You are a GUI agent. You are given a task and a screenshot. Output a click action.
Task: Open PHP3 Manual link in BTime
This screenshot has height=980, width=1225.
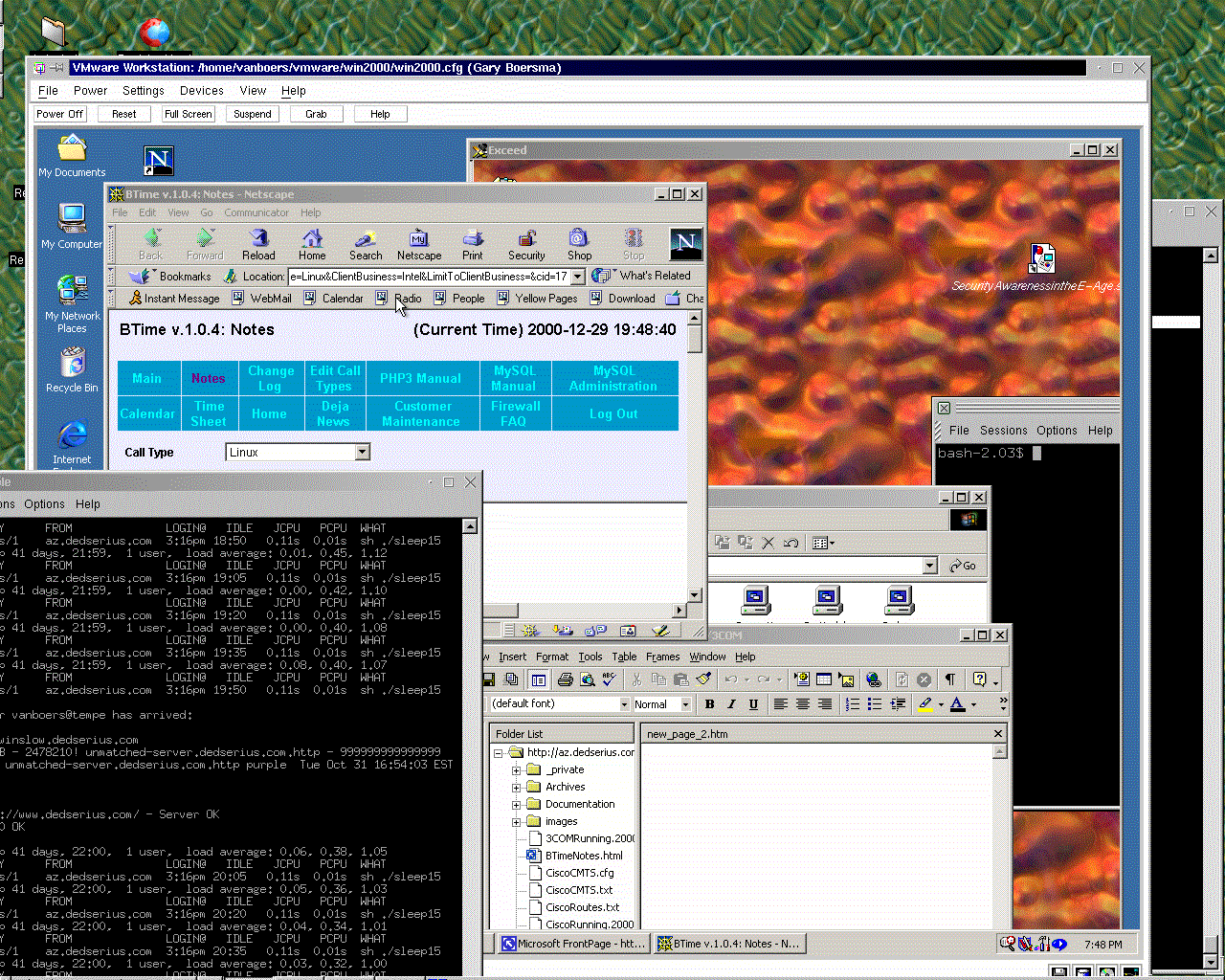tap(420, 378)
